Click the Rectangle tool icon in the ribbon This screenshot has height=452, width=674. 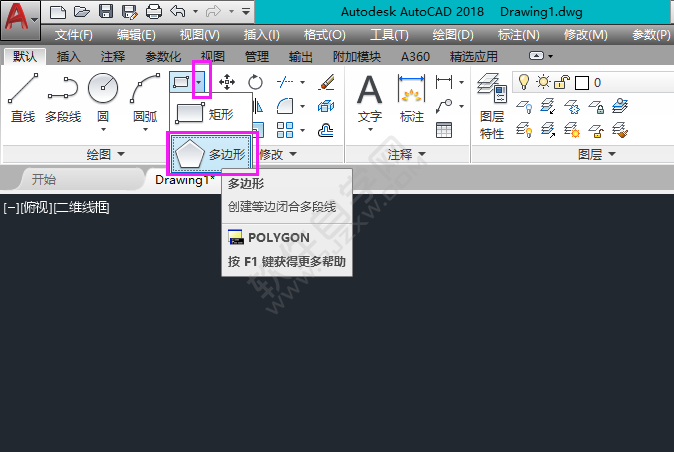[x=181, y=82]
